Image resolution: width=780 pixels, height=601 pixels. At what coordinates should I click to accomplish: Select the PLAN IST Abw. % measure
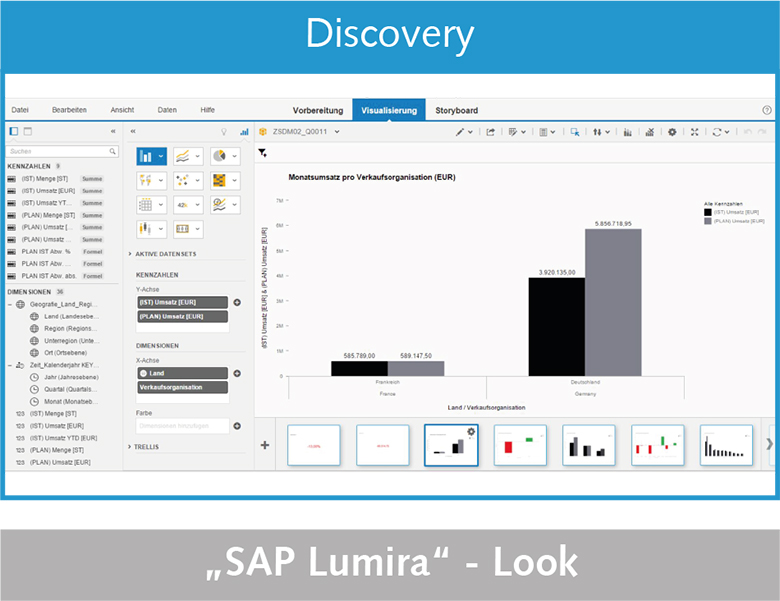coord(46,252)
